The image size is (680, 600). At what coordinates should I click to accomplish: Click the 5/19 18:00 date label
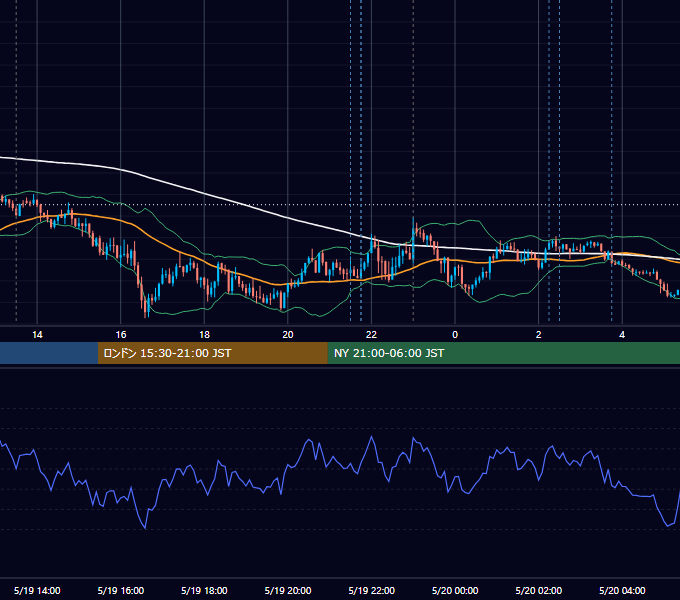204,590
